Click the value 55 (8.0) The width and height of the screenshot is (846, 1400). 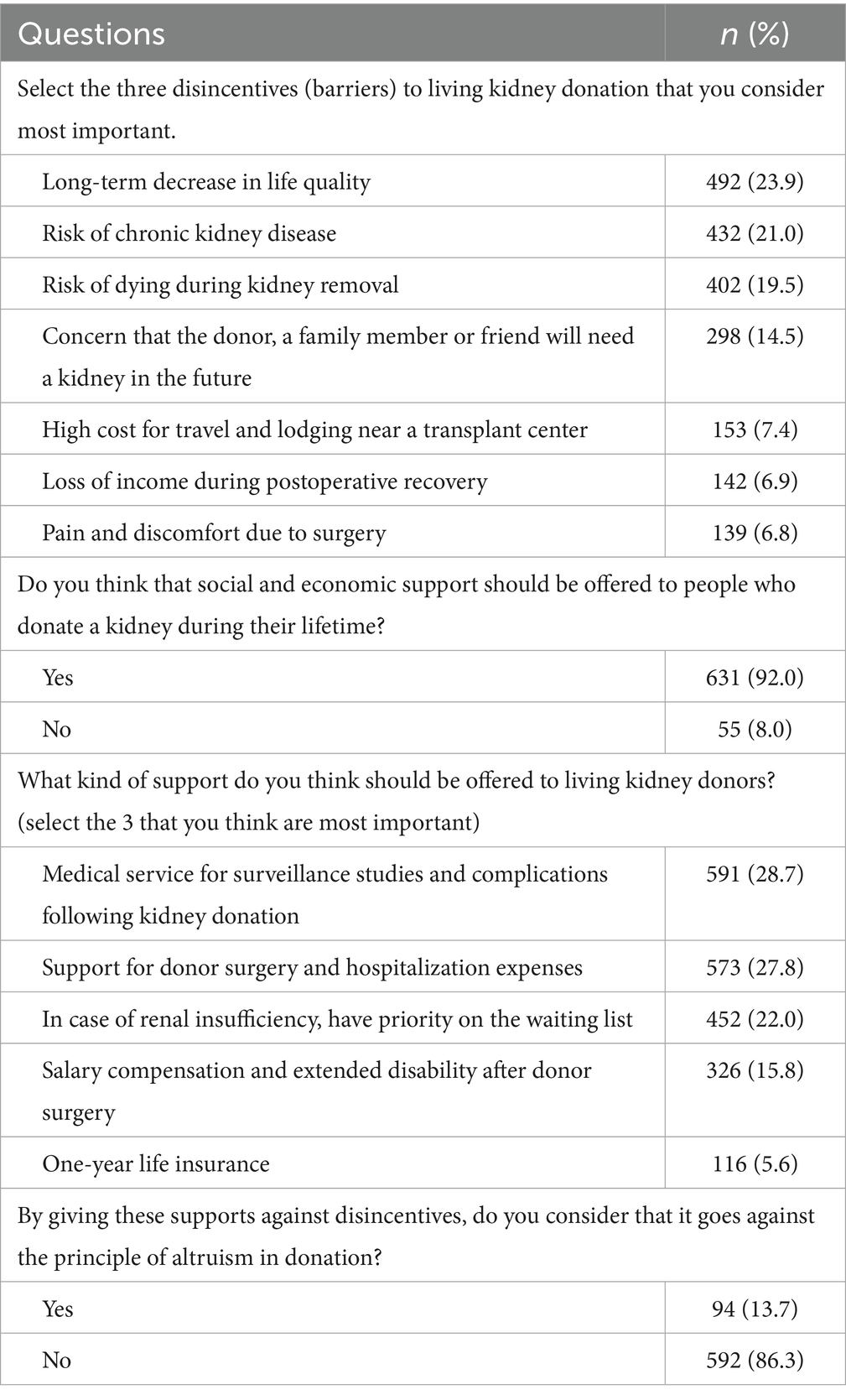[755, 729]
